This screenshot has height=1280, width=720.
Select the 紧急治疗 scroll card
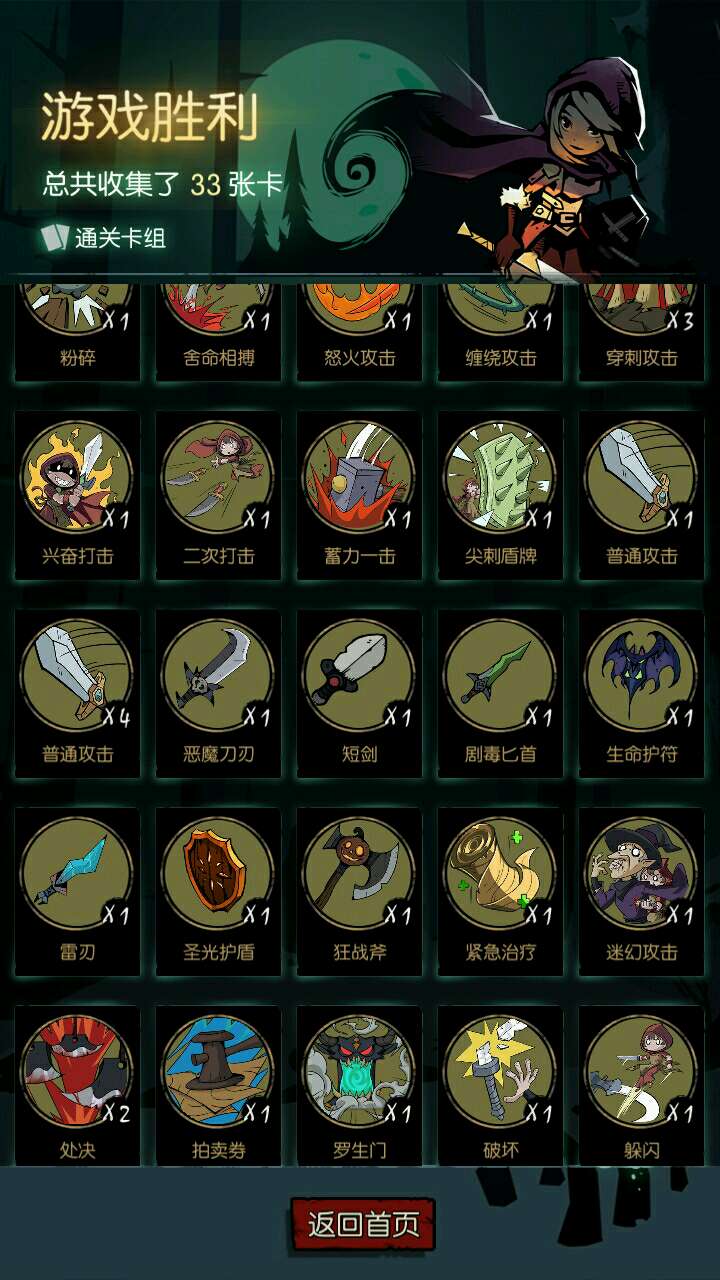(x=500, y=872)
